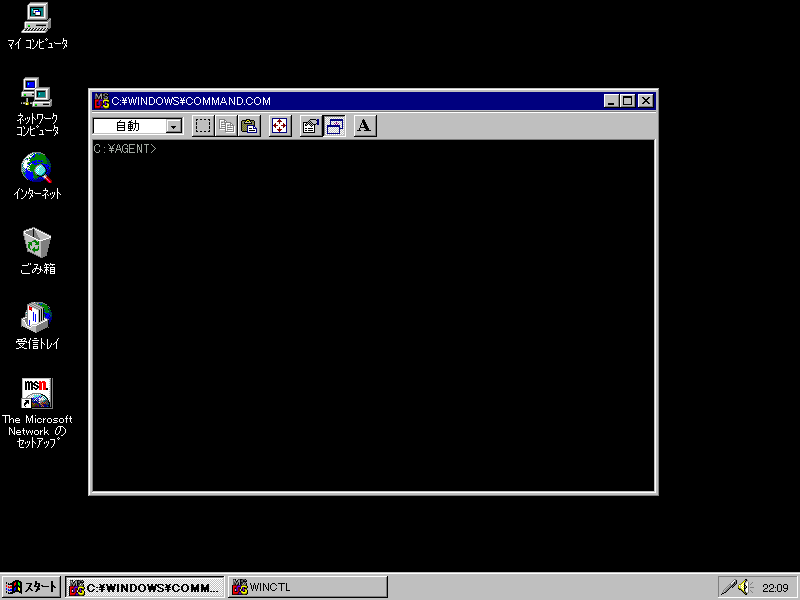This screenshot has height=600, width=800.
Task: Click the Copy toolbar icon
Action: pyautogui.click(x=226, y=126)
